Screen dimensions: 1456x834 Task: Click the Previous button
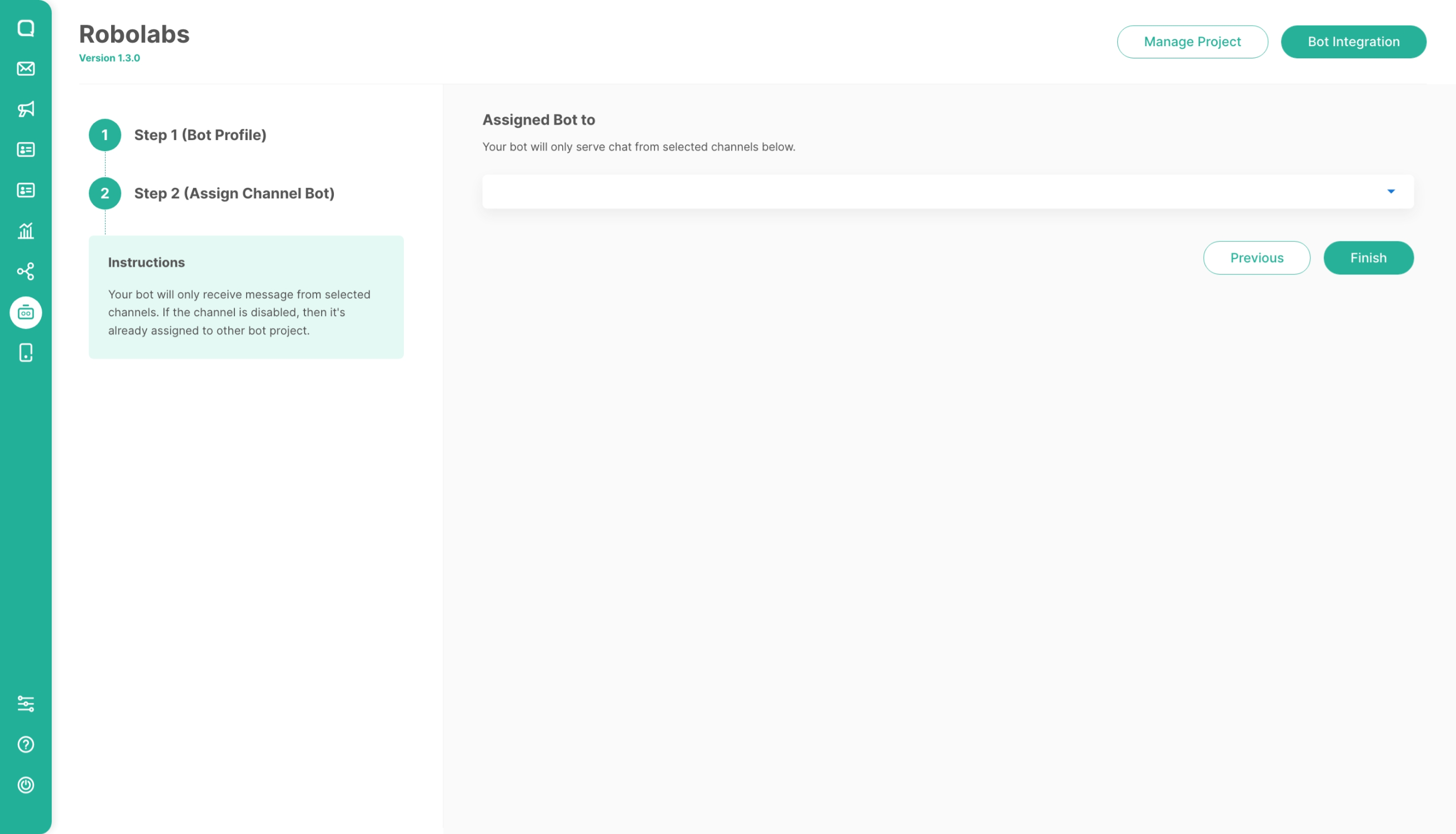click(1256, 258)
